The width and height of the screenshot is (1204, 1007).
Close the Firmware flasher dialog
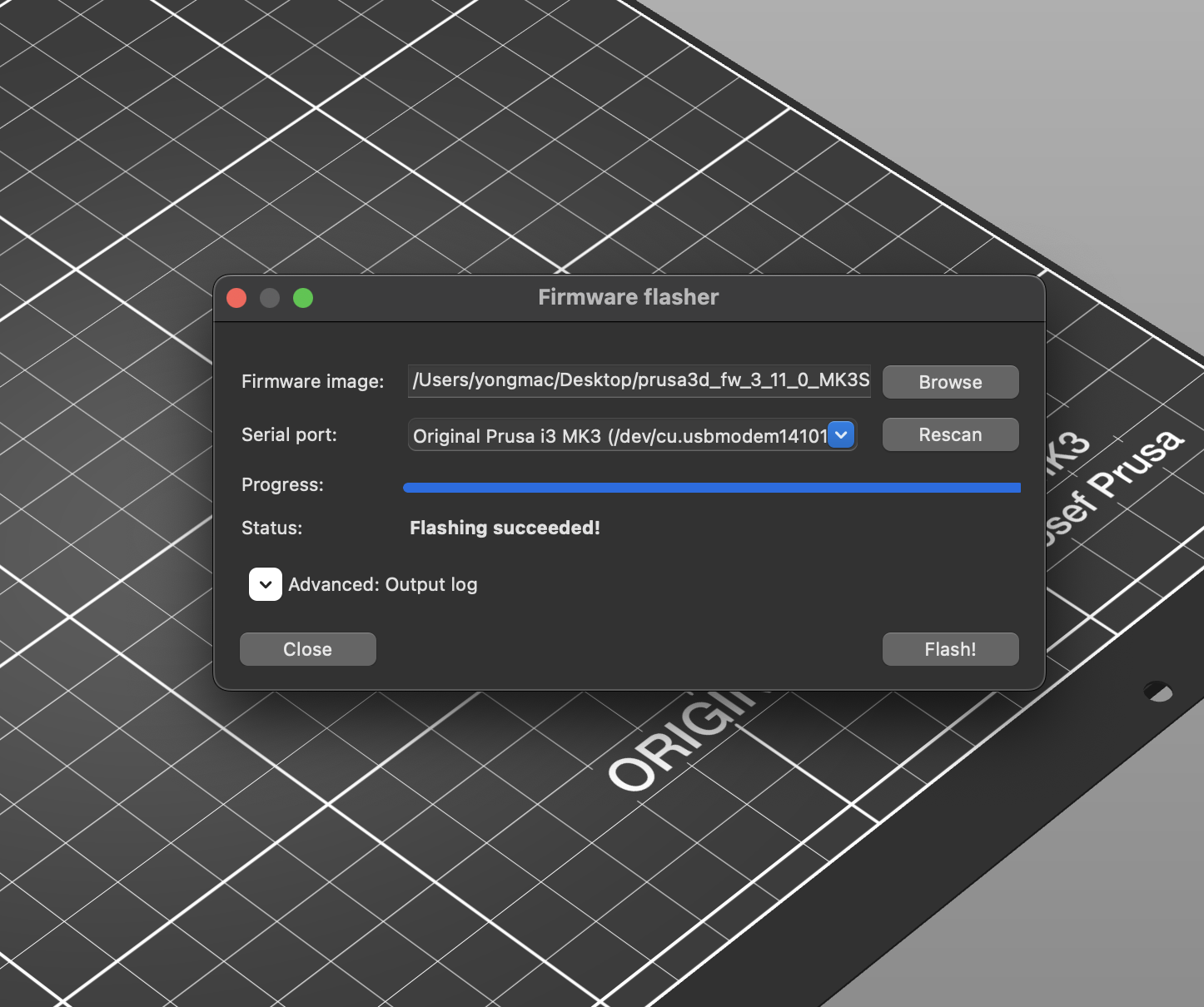point(307,649)
